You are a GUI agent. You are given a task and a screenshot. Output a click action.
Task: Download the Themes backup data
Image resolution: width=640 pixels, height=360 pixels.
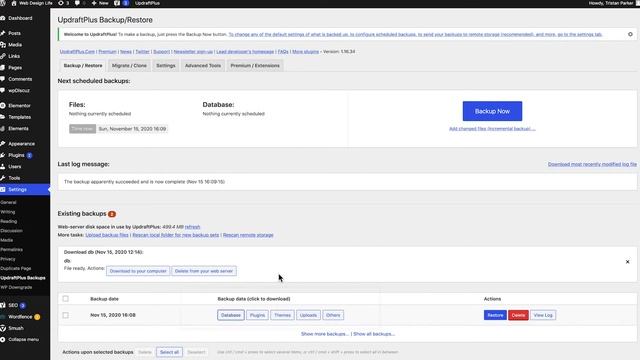point(282,315)
